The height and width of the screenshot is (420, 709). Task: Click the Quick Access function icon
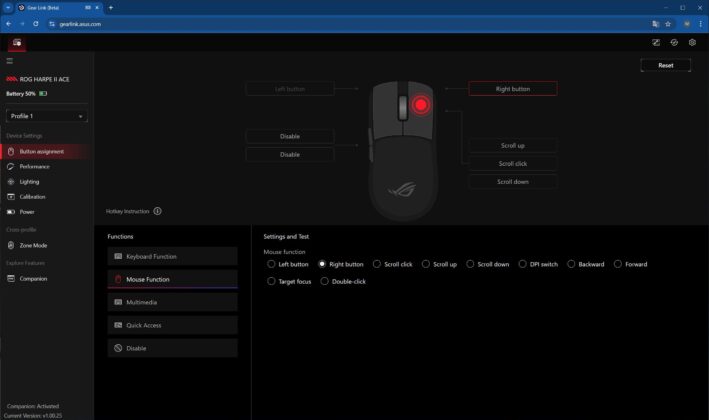[x=118, y=325]
